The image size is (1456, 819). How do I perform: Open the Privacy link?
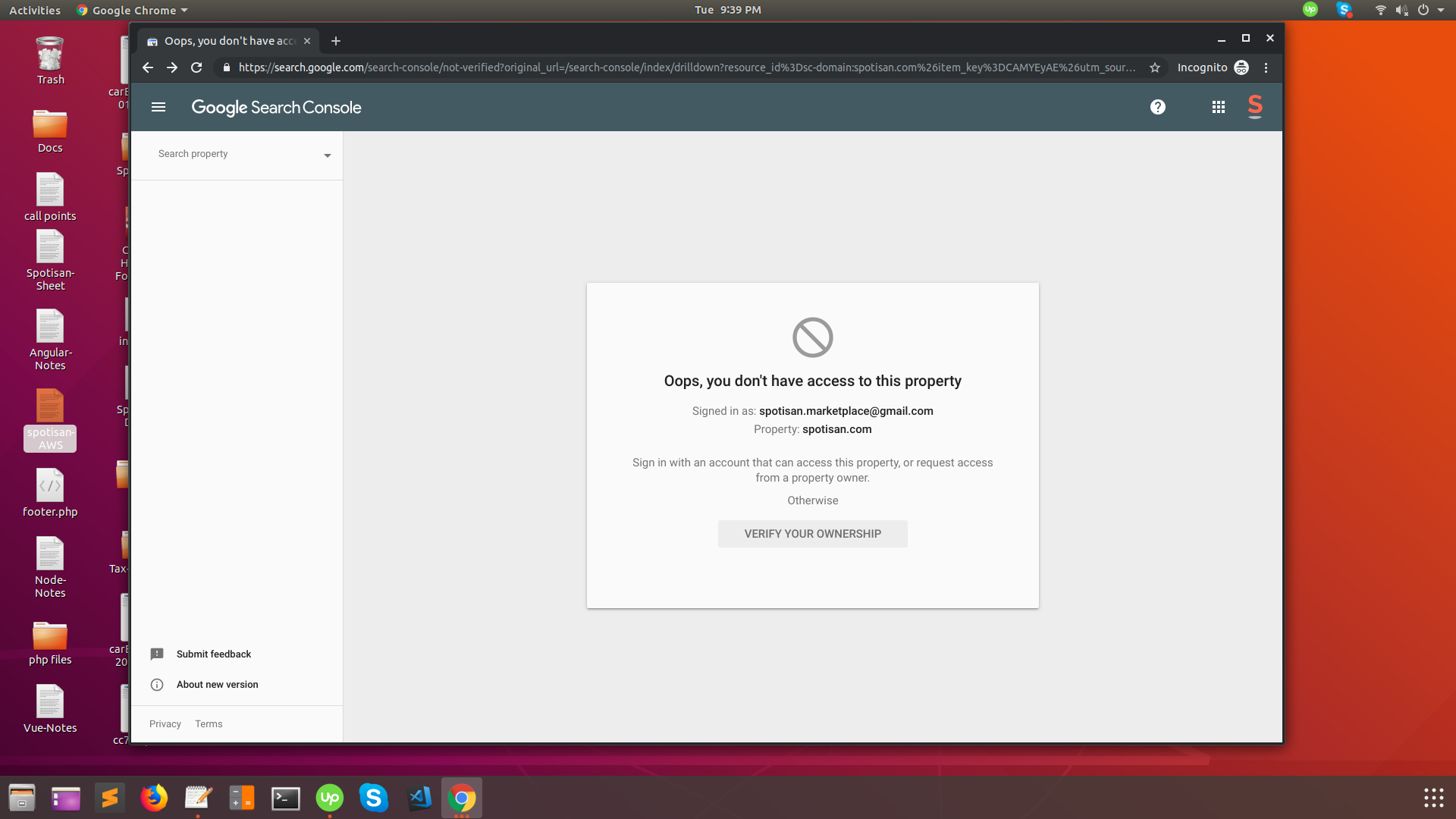tap(165, 723)
